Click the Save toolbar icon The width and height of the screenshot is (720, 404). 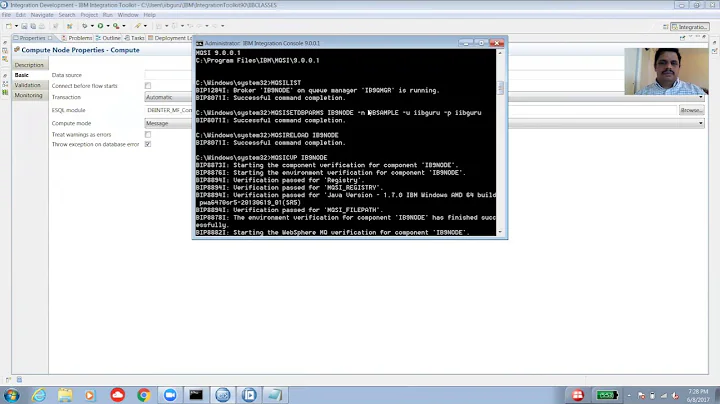pos(24,26)
